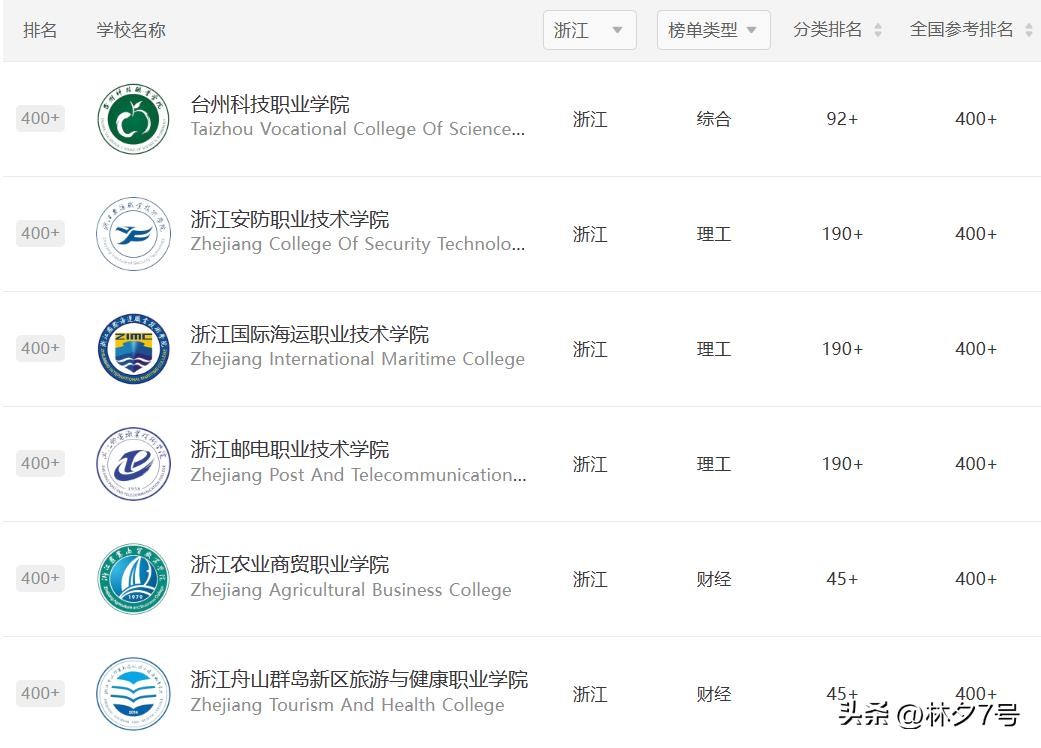
Task: Click Zhejiang Tourism and Health College logo
Action: coord(126,693)
